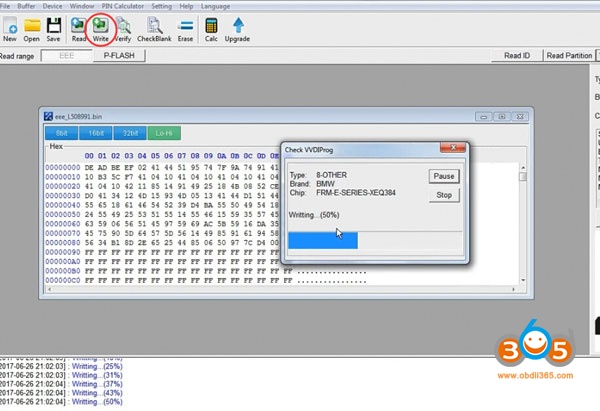Toggle the Lo-Hi byte order button
Screen dimensions: 600x411
pyautogui.click(x=164, y=133)
